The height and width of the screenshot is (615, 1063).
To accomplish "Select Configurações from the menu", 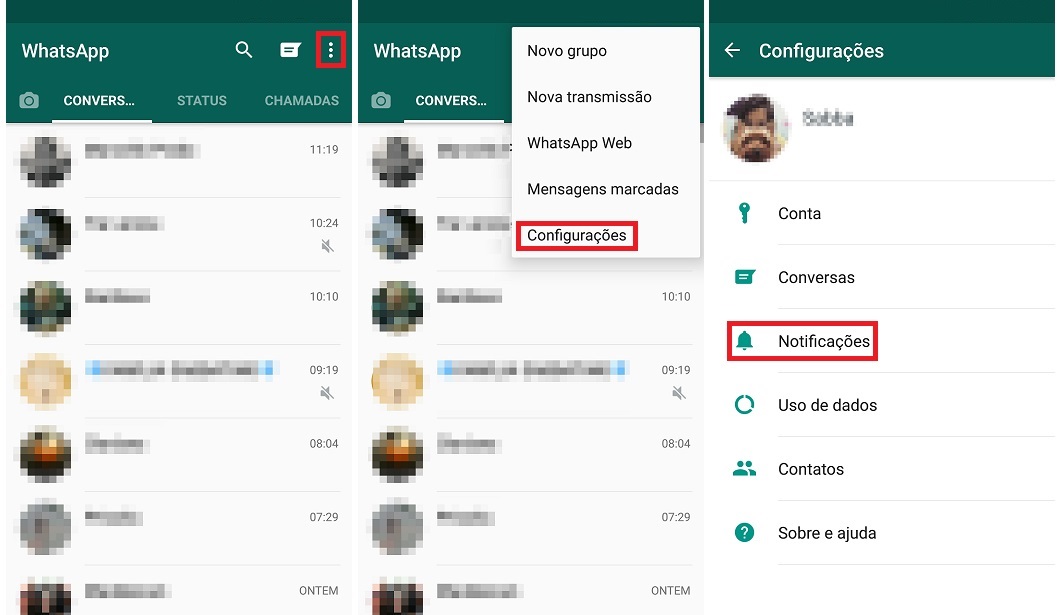I will (576, 235).
